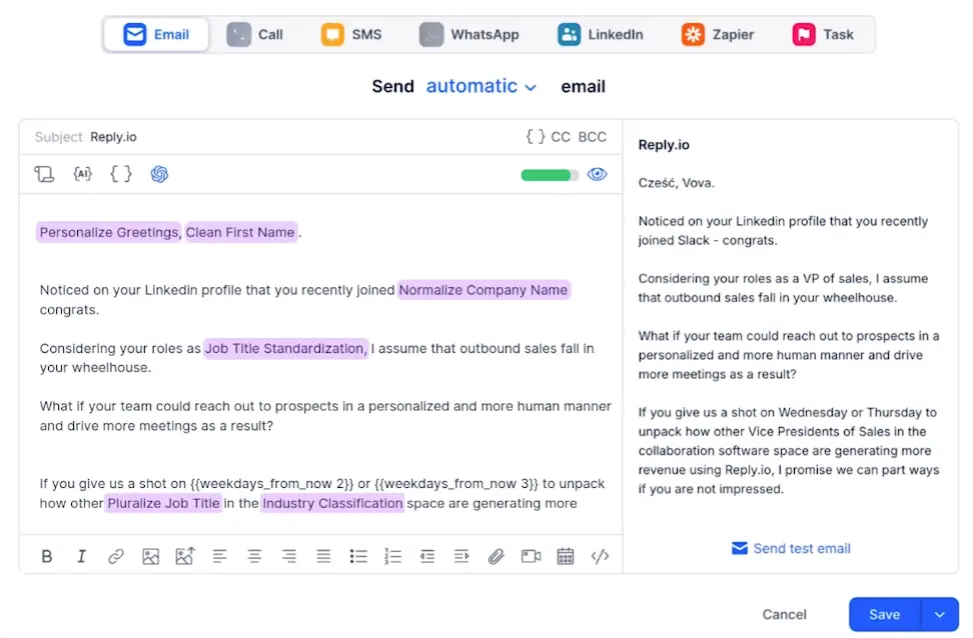Viewport: 973px width, 638px height.
Task: Click the Send test email link
Action: pos(791,548)
